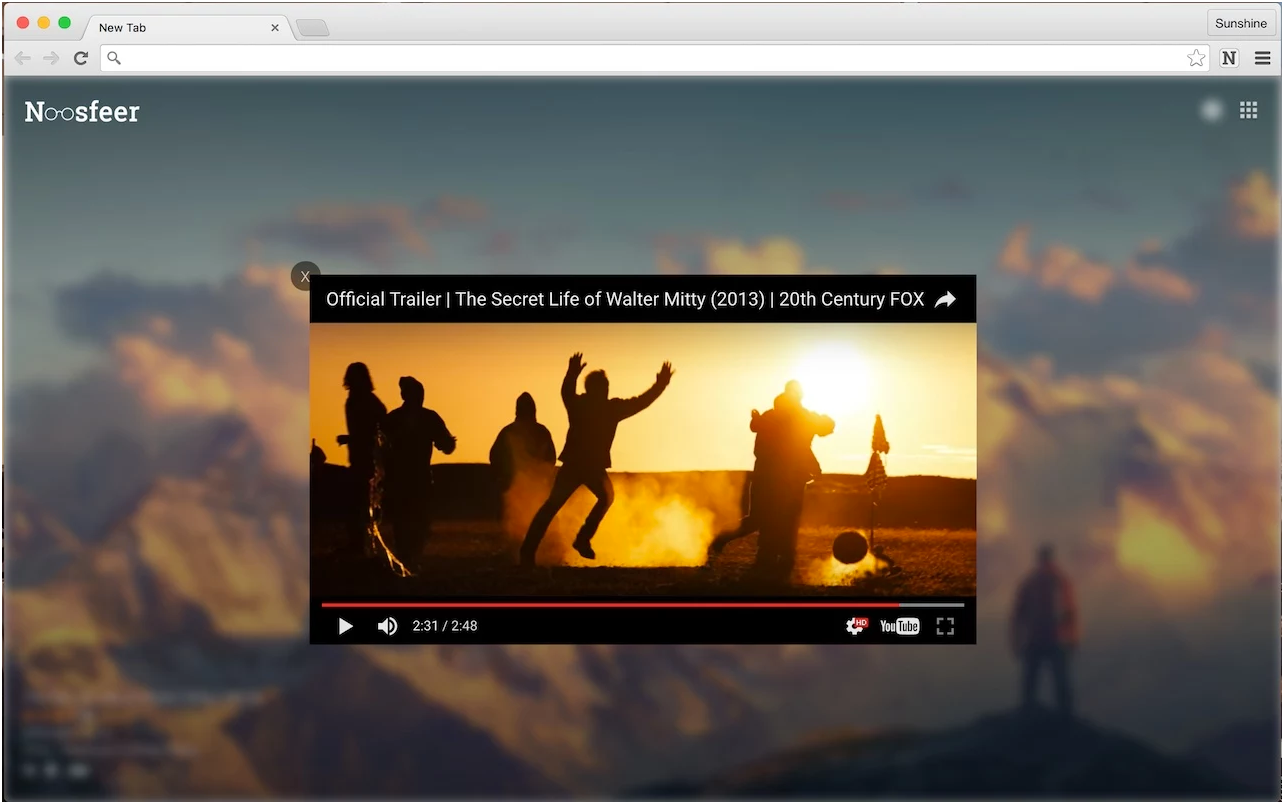Viewport: 1284px width, 804px height.
Task: Play the Walter Mitty trailer video
Action: point(345,626)
